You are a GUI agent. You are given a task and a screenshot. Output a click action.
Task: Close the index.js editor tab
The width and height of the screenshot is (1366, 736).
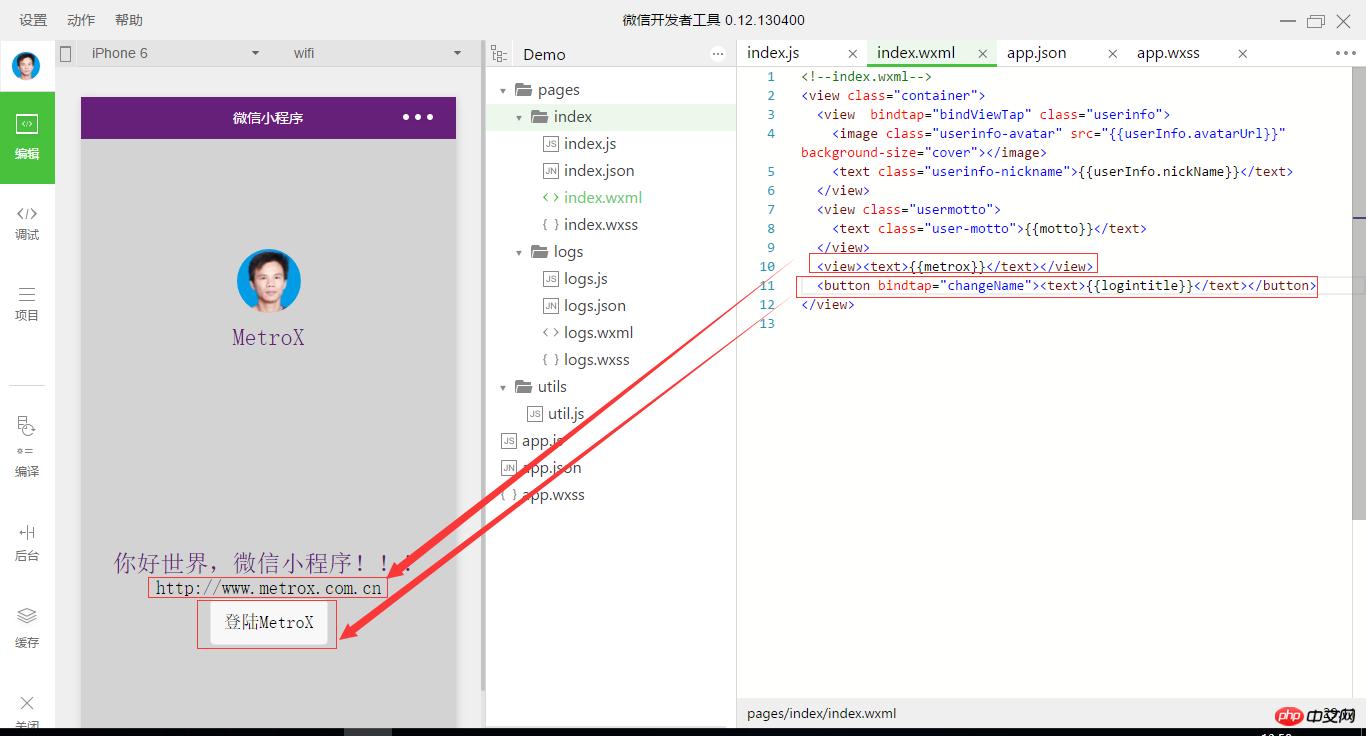852,54
